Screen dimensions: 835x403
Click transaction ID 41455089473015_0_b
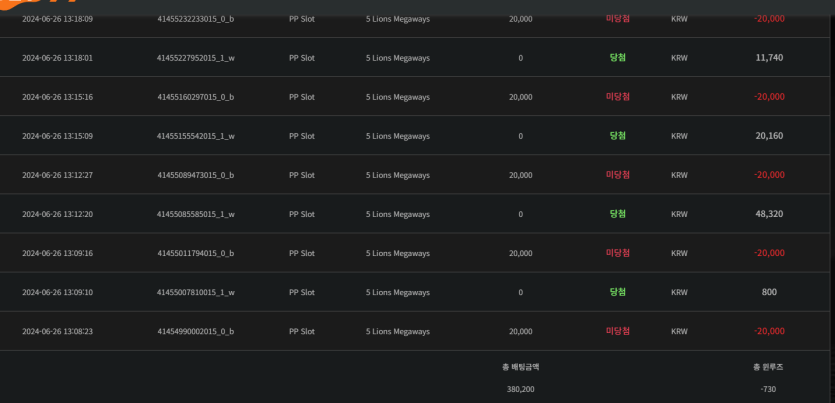pyautogui.click(x=195, y=175)
